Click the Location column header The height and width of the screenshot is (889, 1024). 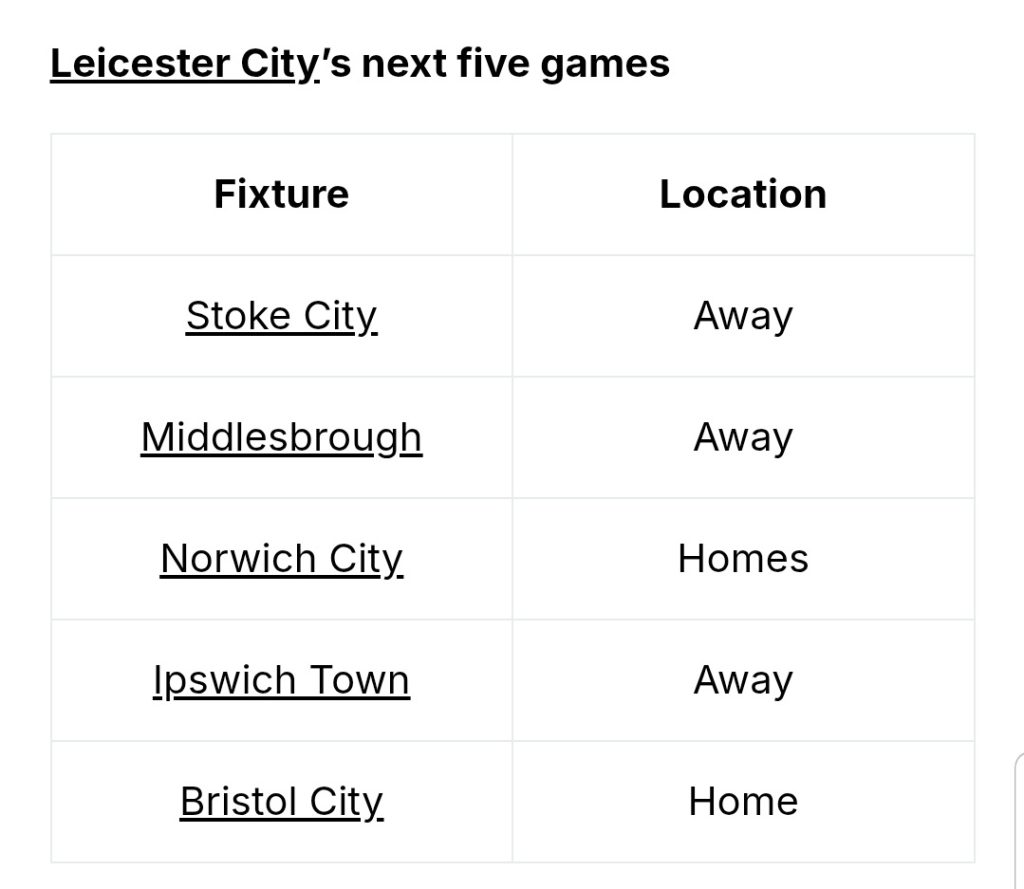pyautogui.click(x=743, y=194)
